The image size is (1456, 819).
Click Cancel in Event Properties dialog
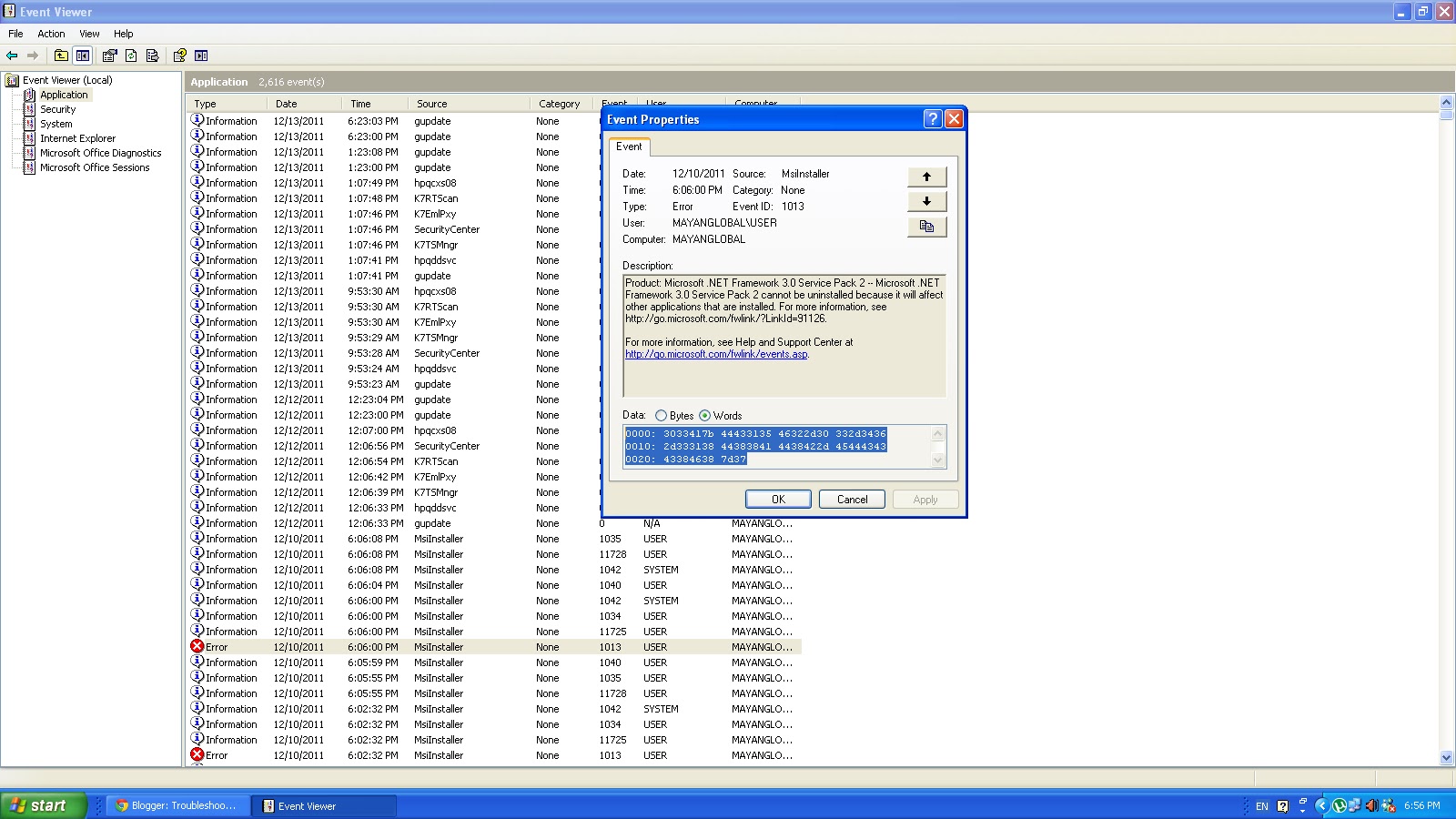pos(853,500)
